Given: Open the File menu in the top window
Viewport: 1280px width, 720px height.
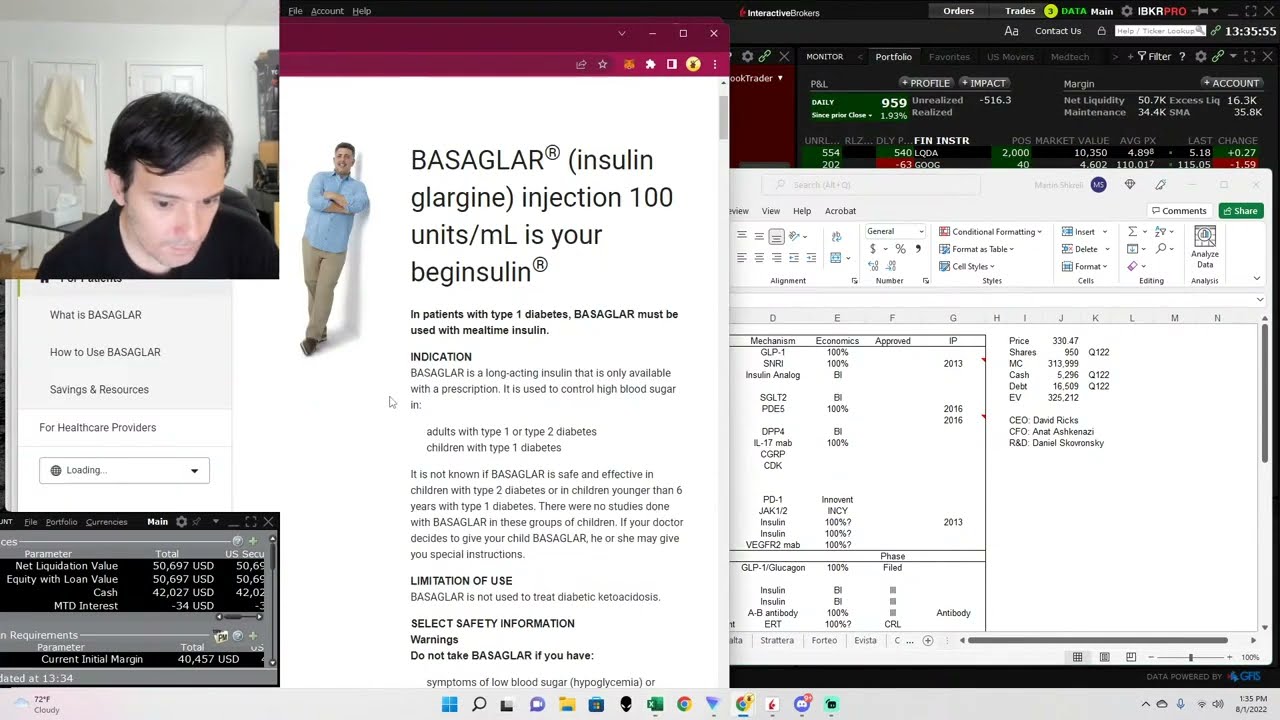Looking at the screenshot, I should 295,11.
